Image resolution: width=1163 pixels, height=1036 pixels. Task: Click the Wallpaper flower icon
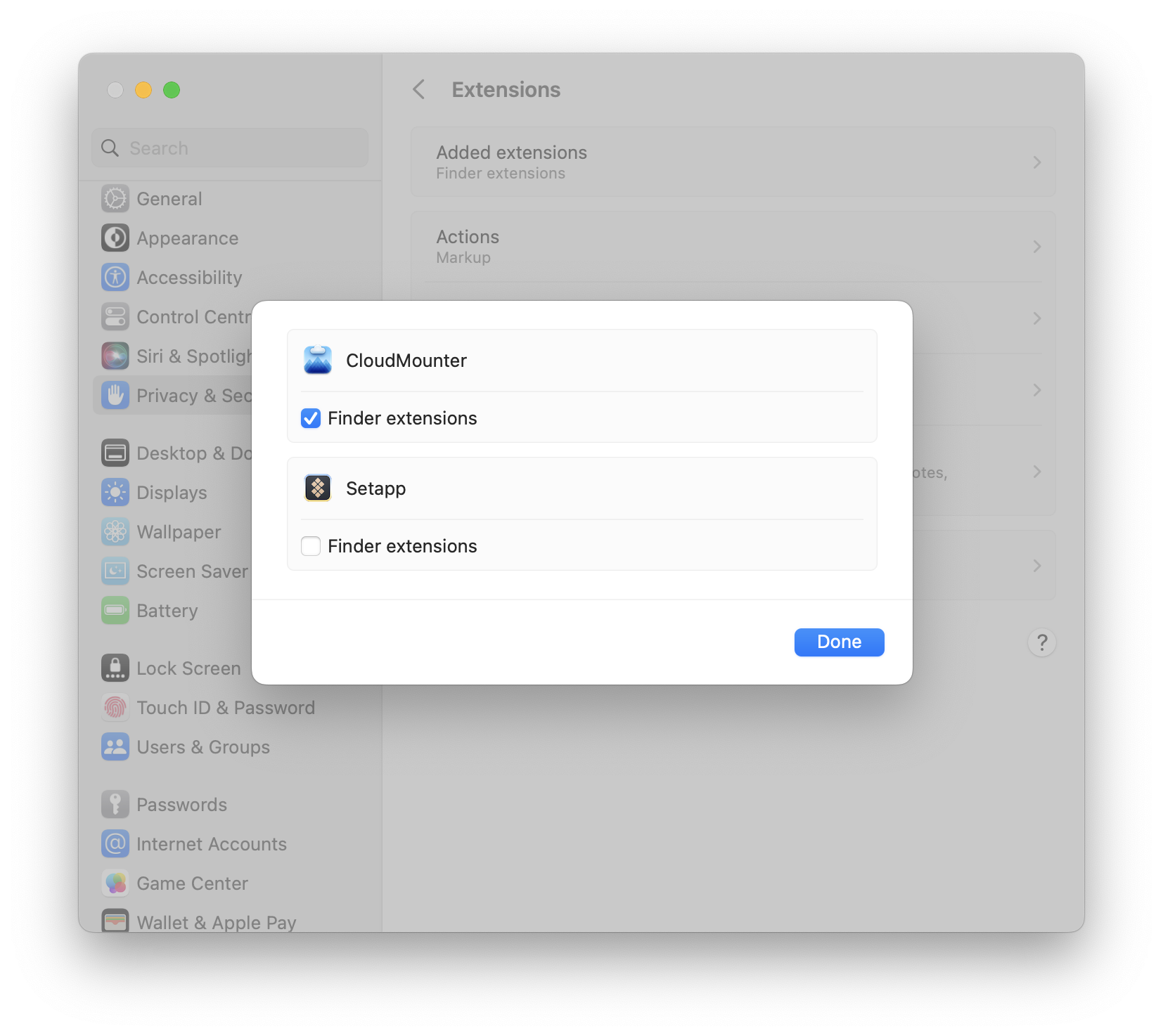115,531
